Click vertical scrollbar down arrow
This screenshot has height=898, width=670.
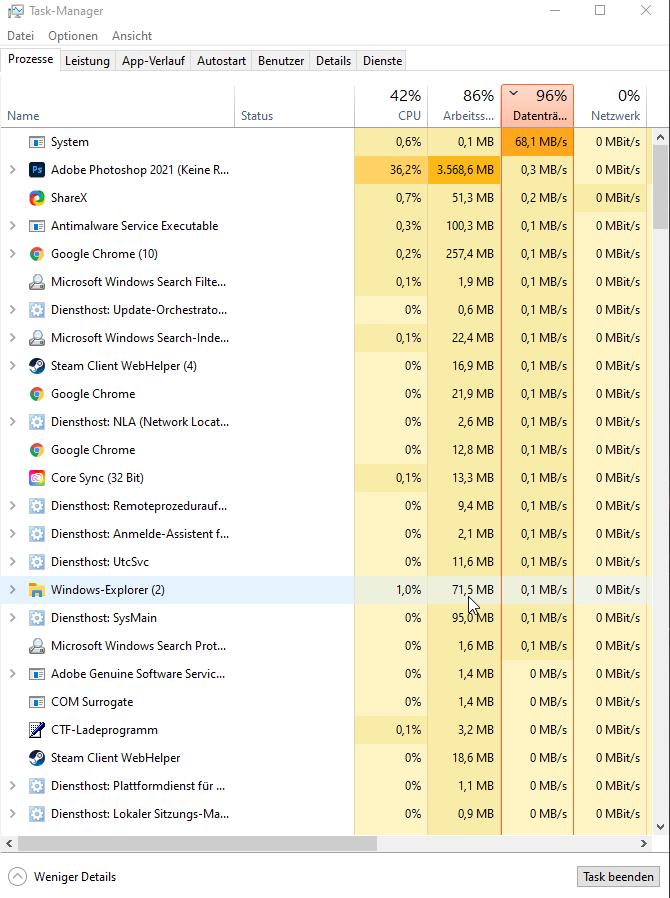(x=660, y=826)
